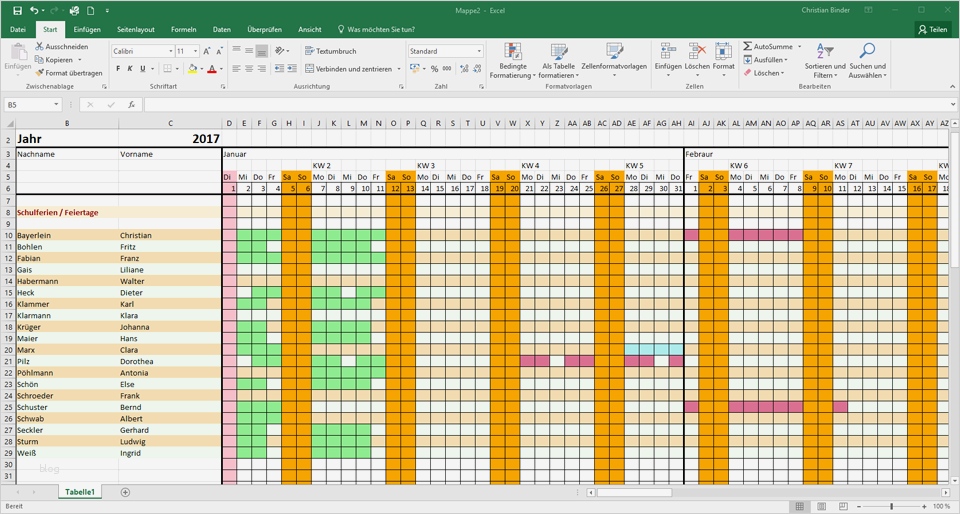Open the Standard number format dropdown
Image resolution: width=960 pixels, height=514 pixels.
(479, 51)
